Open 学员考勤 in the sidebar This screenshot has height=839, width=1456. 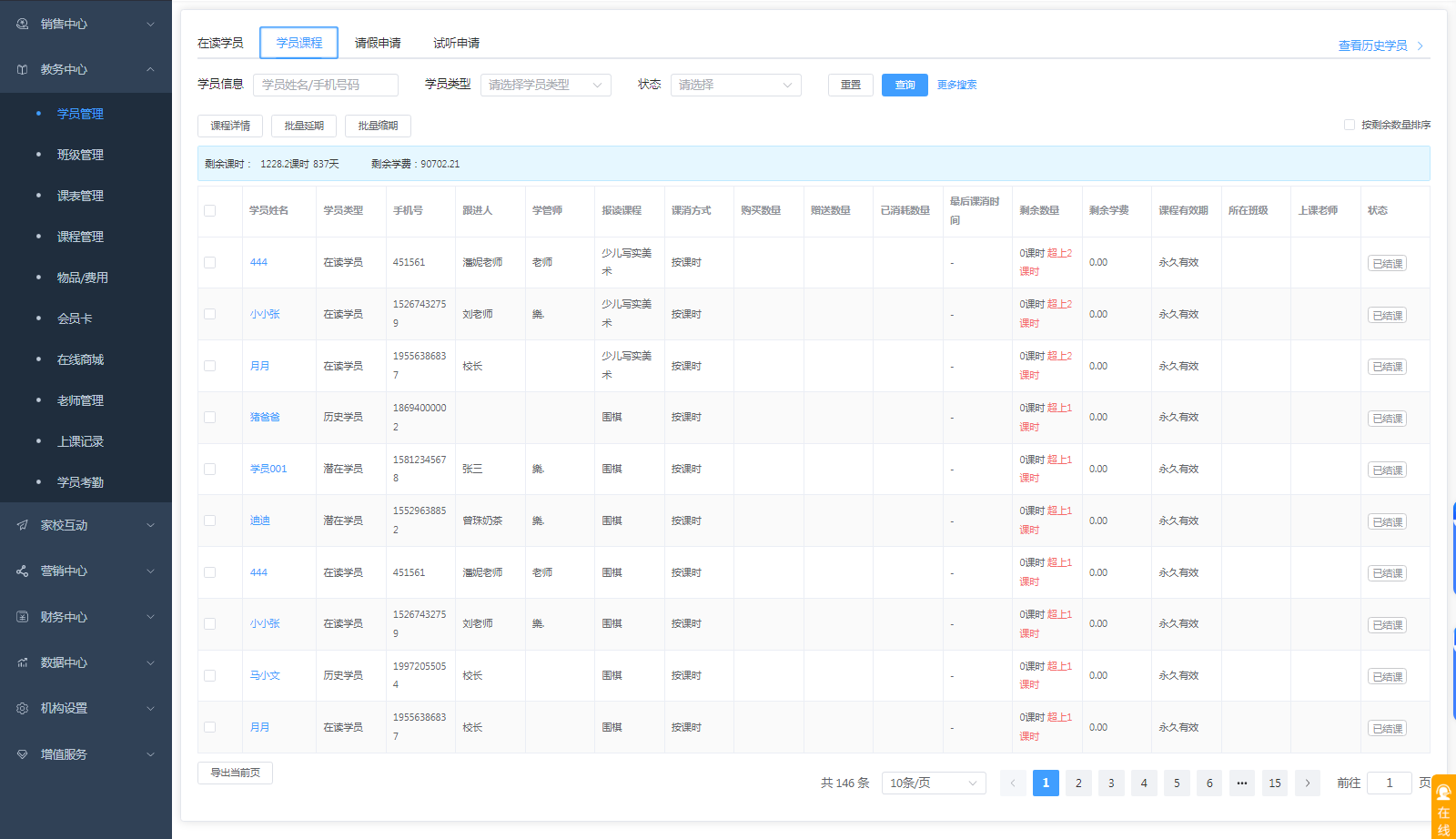pos(80,482)
